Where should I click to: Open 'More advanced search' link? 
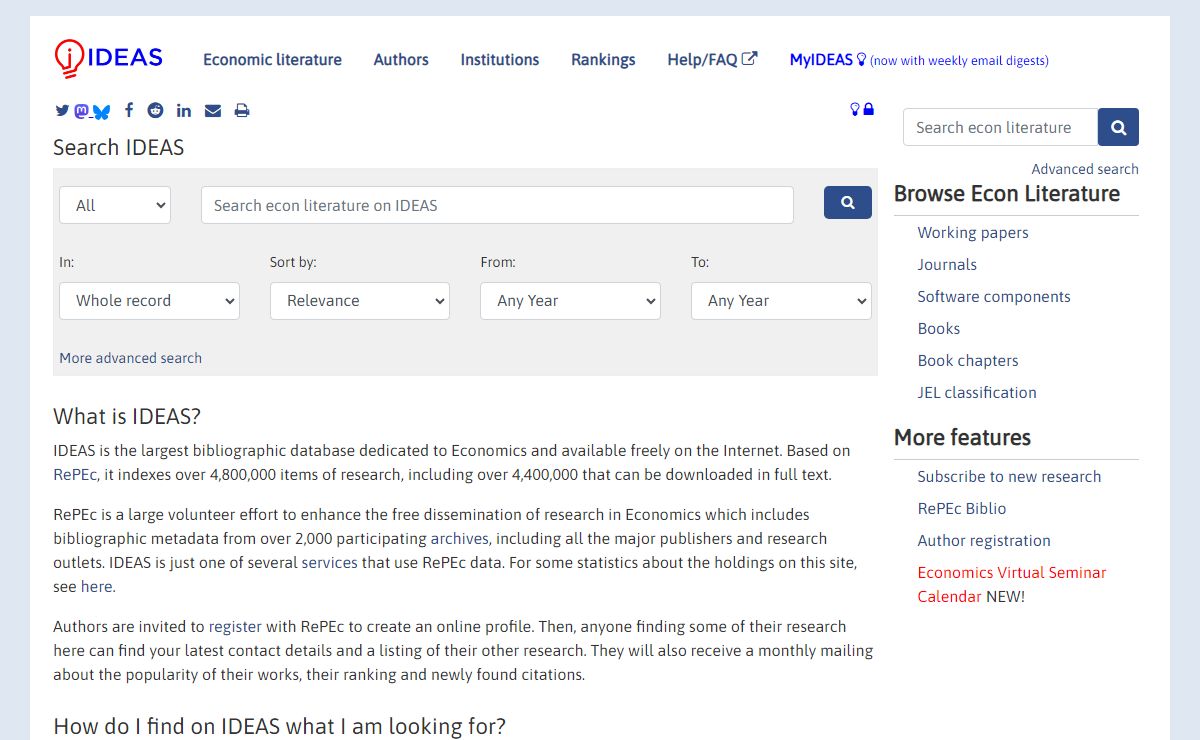(130, 358)
